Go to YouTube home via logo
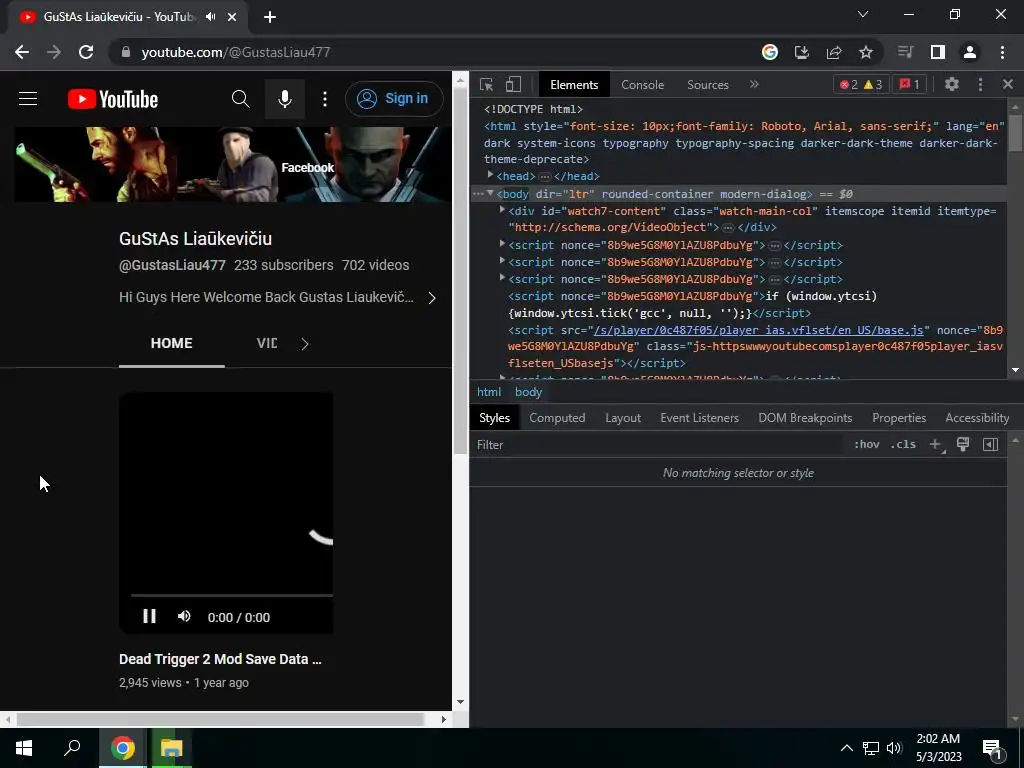This screenshot has width=1024, height=768. point(113,99)
